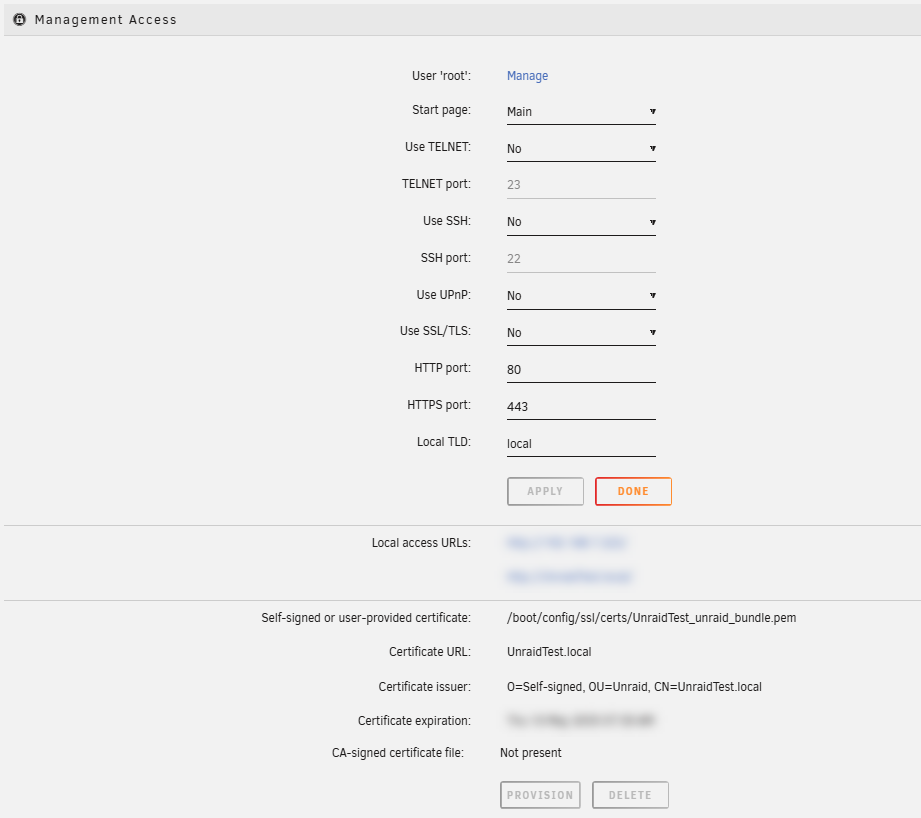Click the Delete button
921x818 pixels.
pos(630,794)
